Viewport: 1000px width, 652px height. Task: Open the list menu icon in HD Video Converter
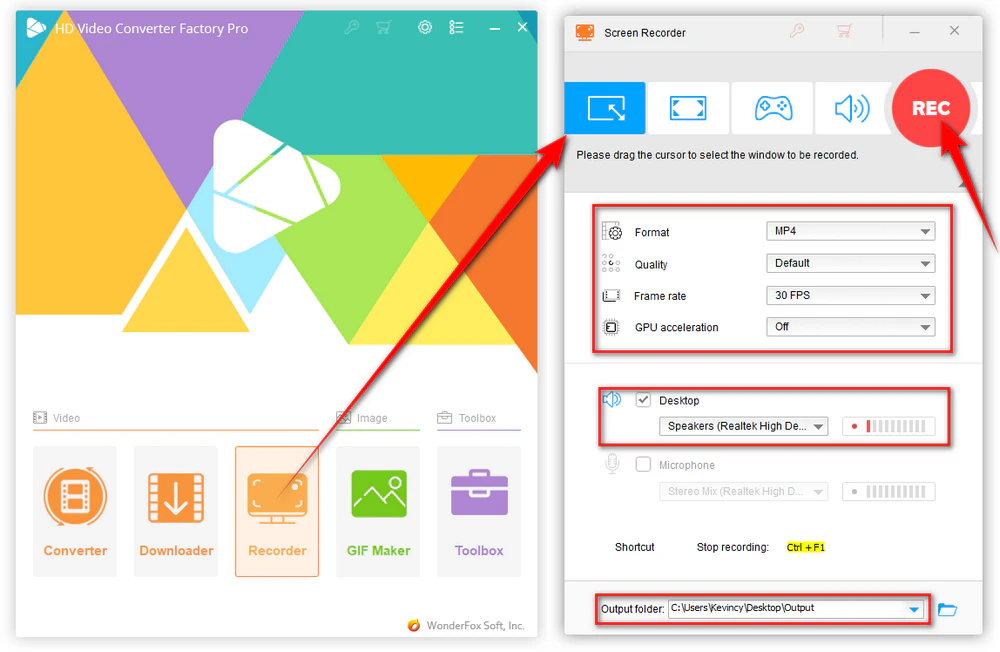click(456, 27)
